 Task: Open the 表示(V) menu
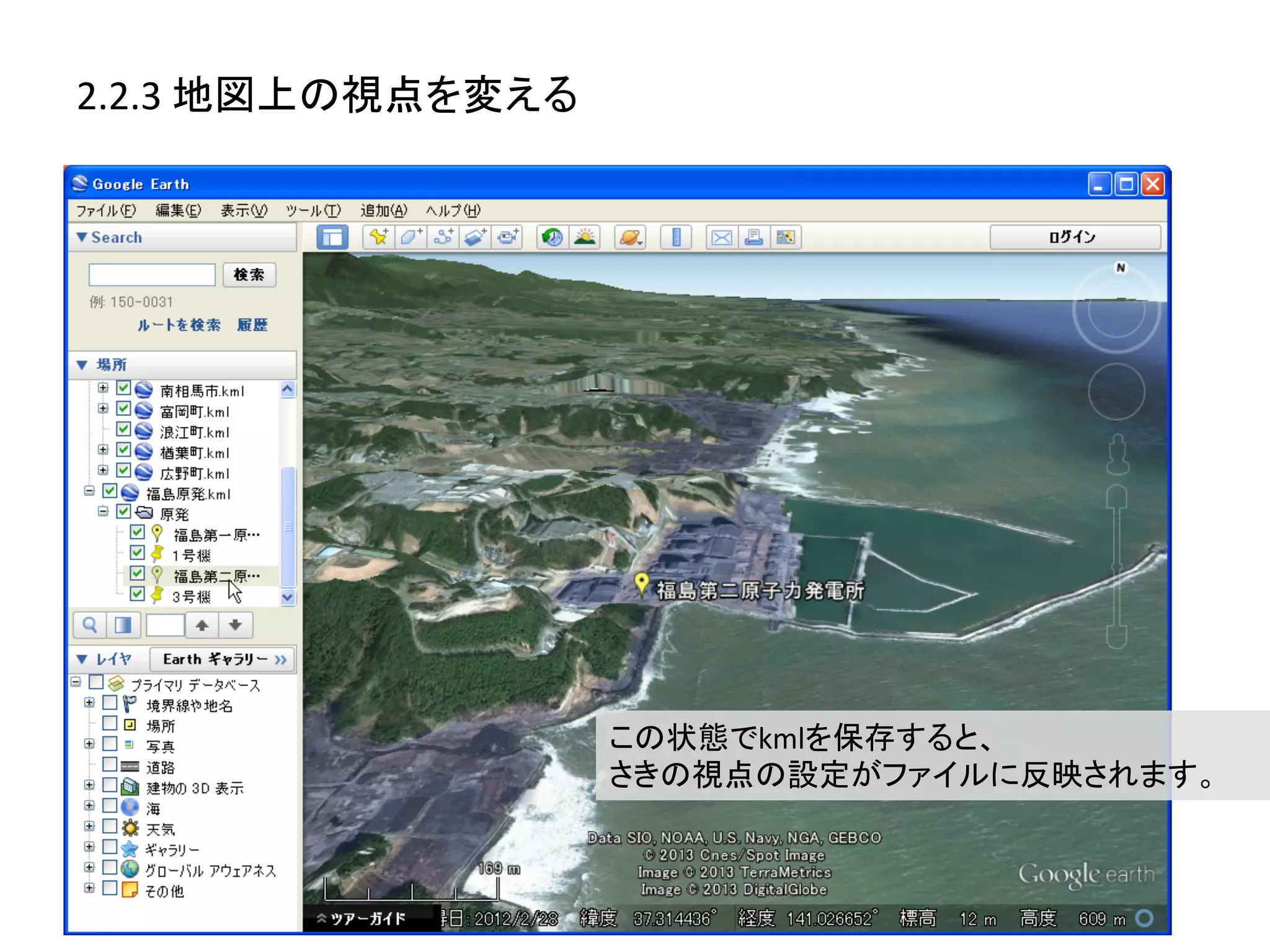pos(244,211)
